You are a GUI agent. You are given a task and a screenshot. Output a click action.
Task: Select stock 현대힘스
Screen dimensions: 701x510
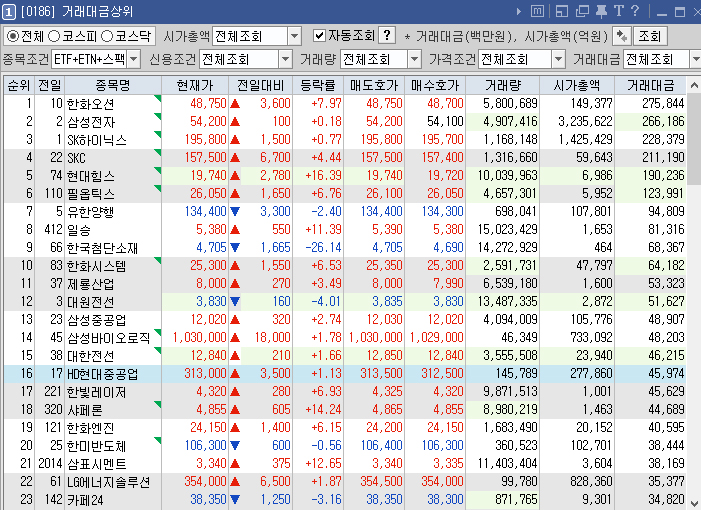(x=91, y=176)
